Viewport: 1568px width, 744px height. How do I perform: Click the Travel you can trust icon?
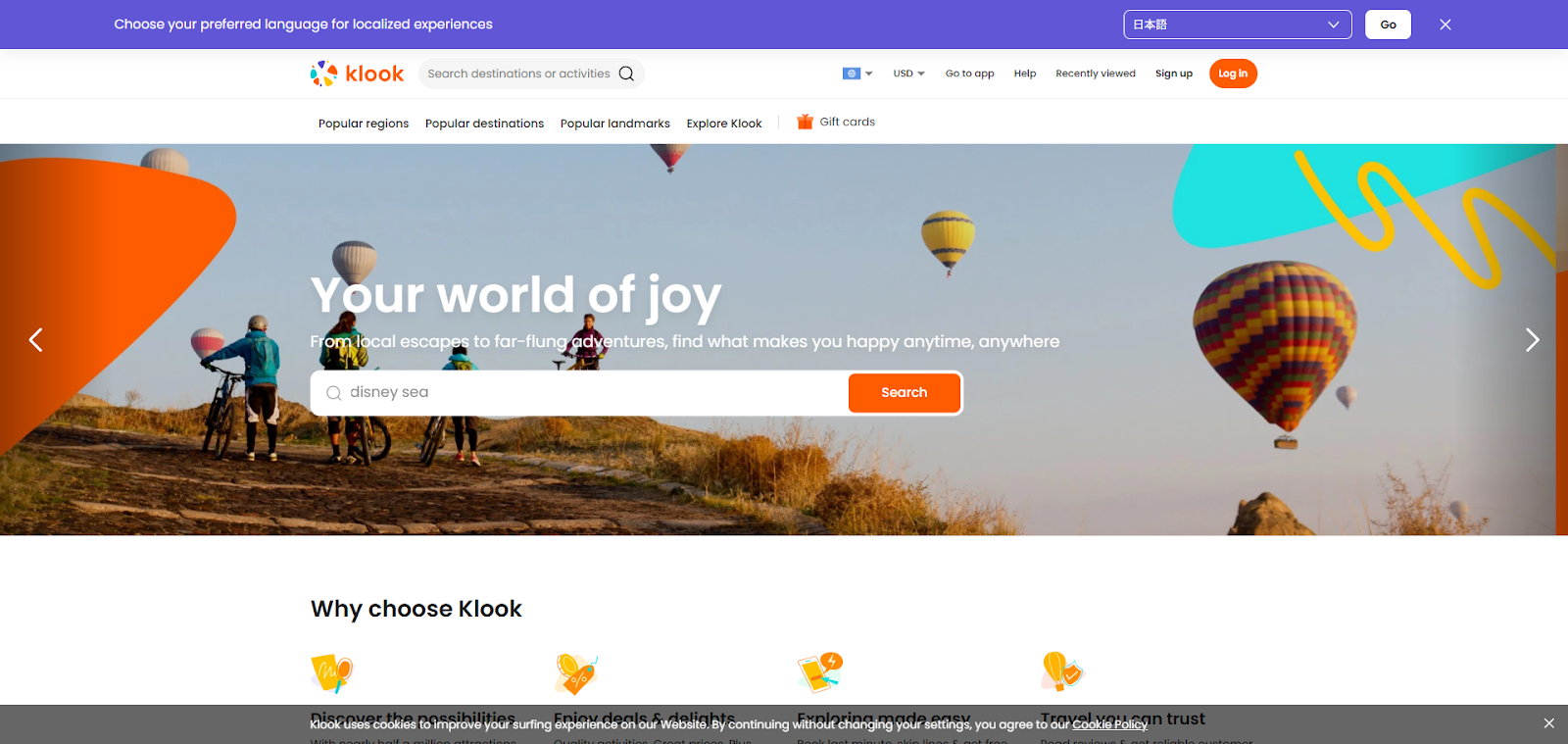pos(1062,671)
